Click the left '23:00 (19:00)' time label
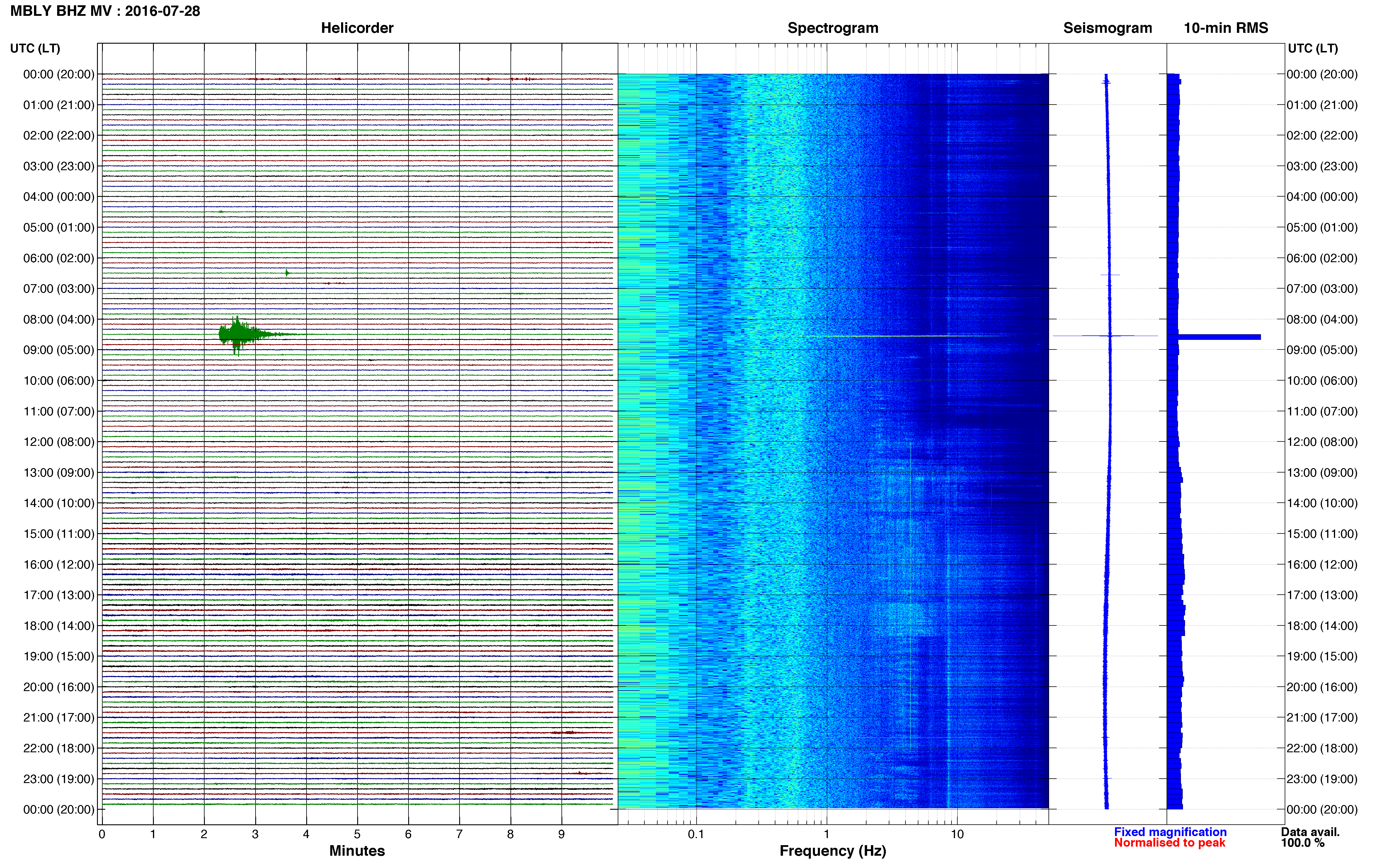 [59, 779]
